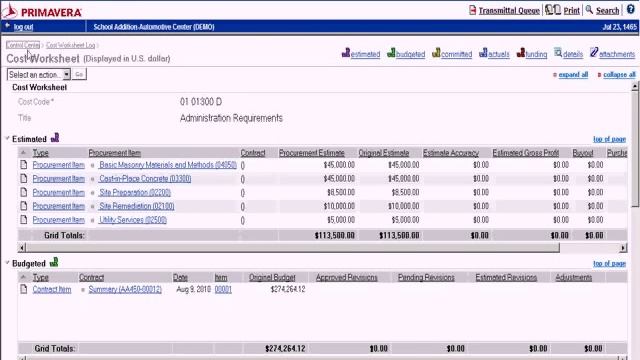Click the Estimated section chart icon
This screenshot has height=360, width=640.
[55, 138]
